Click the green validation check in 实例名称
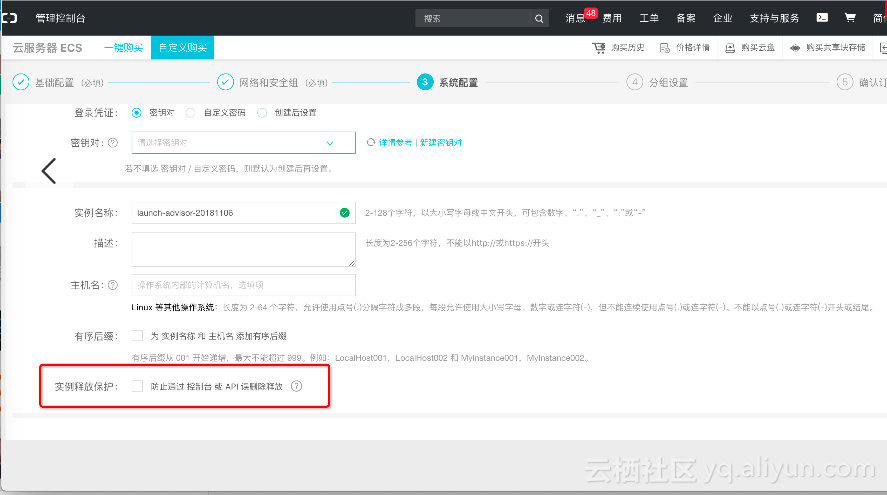Viewport: 887px width, 495px height. click(x=345, y=213)
